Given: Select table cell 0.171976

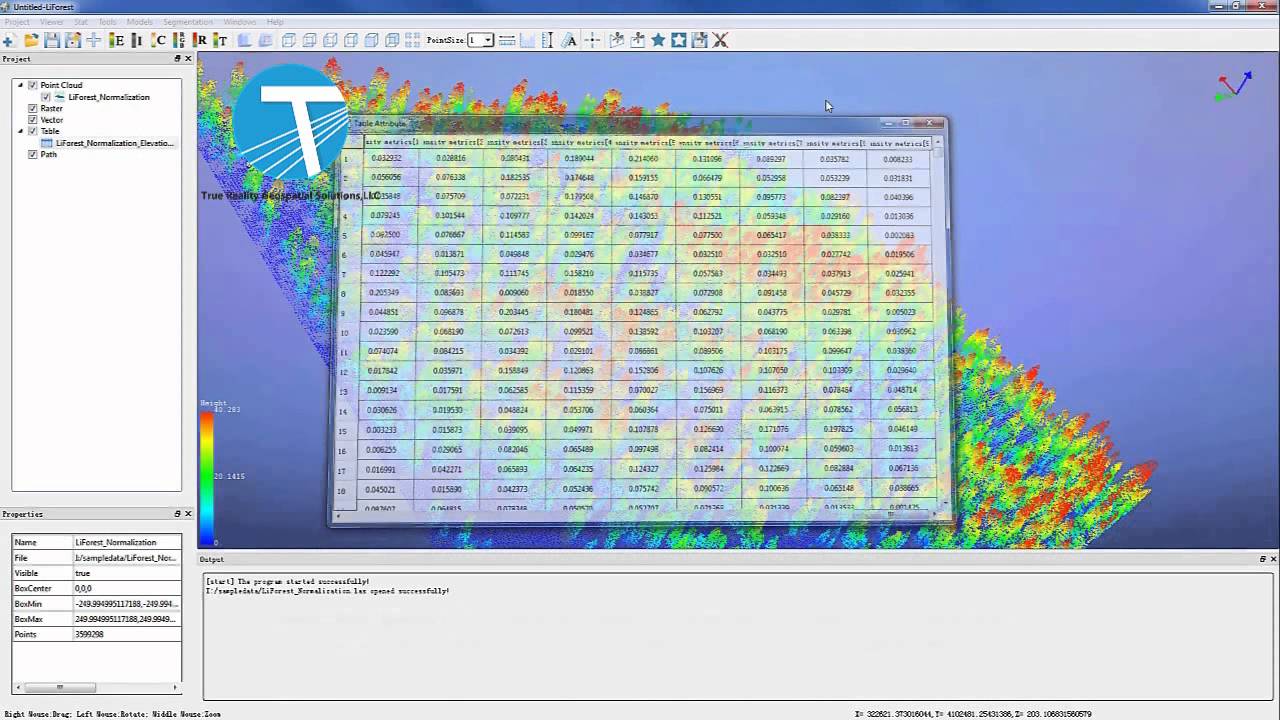Looking at the screenshot, I should 773,429.
